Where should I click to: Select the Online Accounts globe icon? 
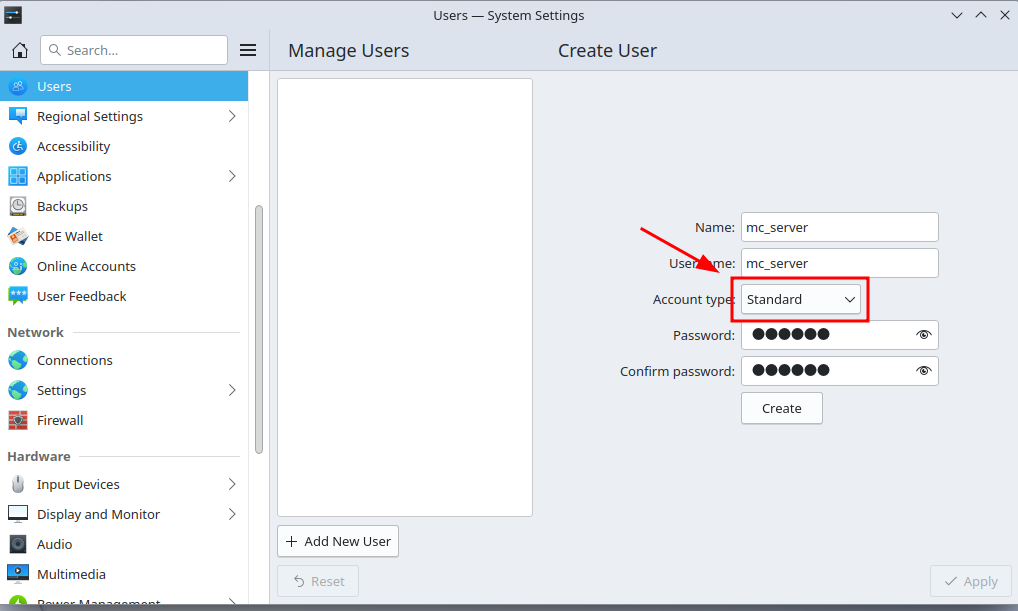coord(18,266)
